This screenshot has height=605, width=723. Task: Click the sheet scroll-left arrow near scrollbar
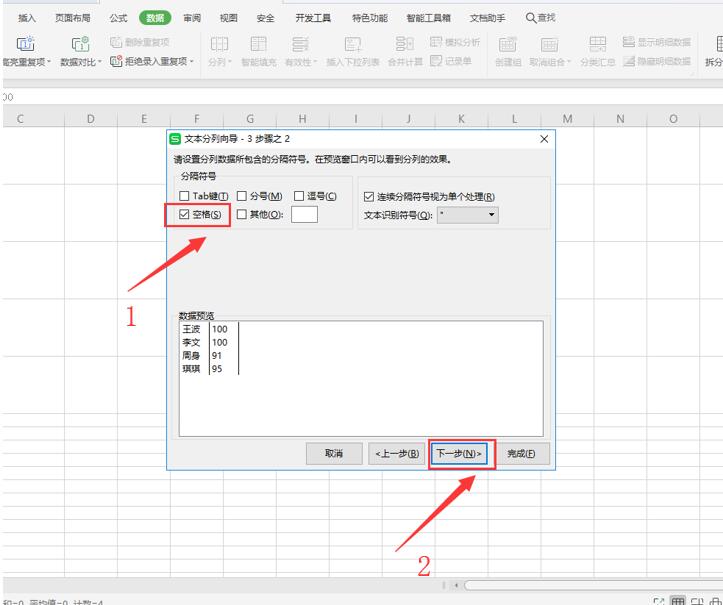(x=456, y=585)
